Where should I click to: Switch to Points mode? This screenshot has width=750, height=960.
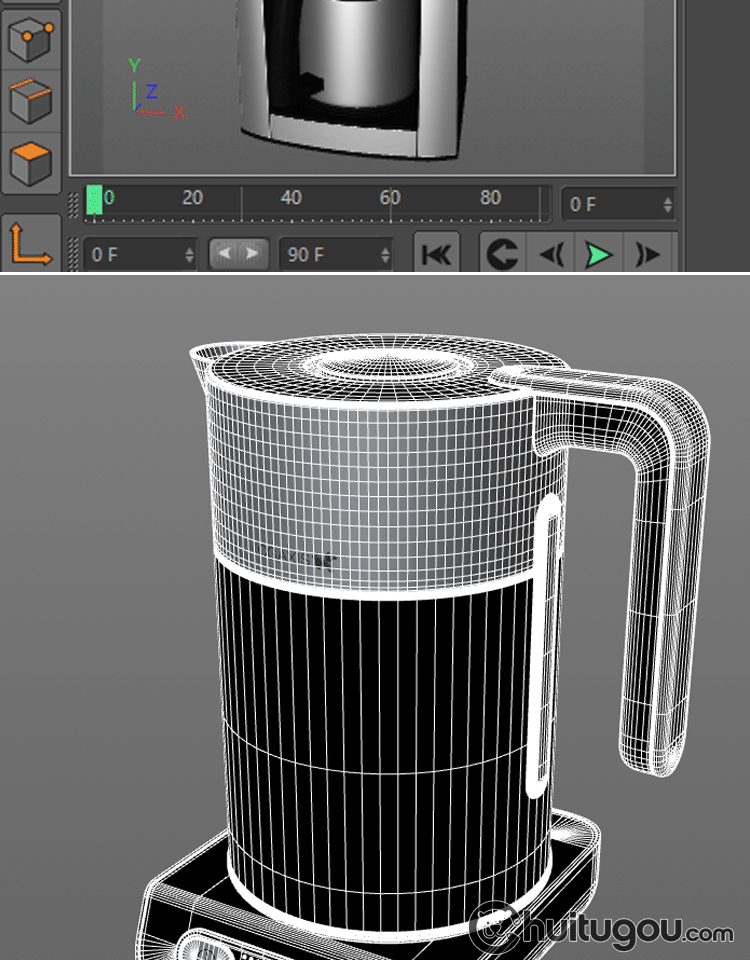click(31, 40)
